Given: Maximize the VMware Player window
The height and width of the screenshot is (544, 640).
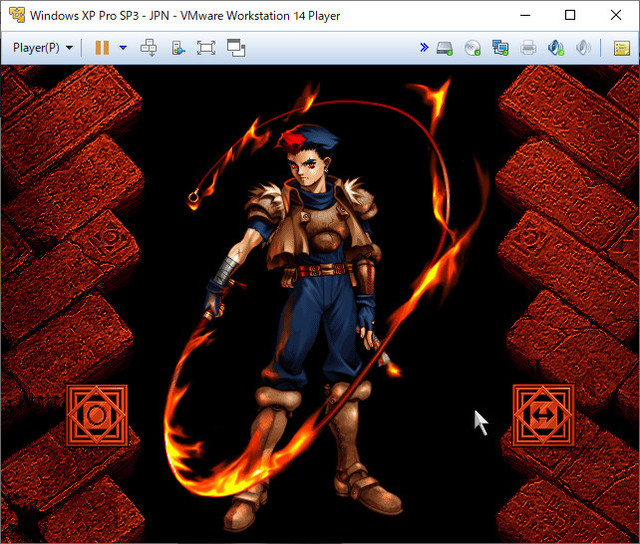Looking at the screenshot, I should 570,16.
